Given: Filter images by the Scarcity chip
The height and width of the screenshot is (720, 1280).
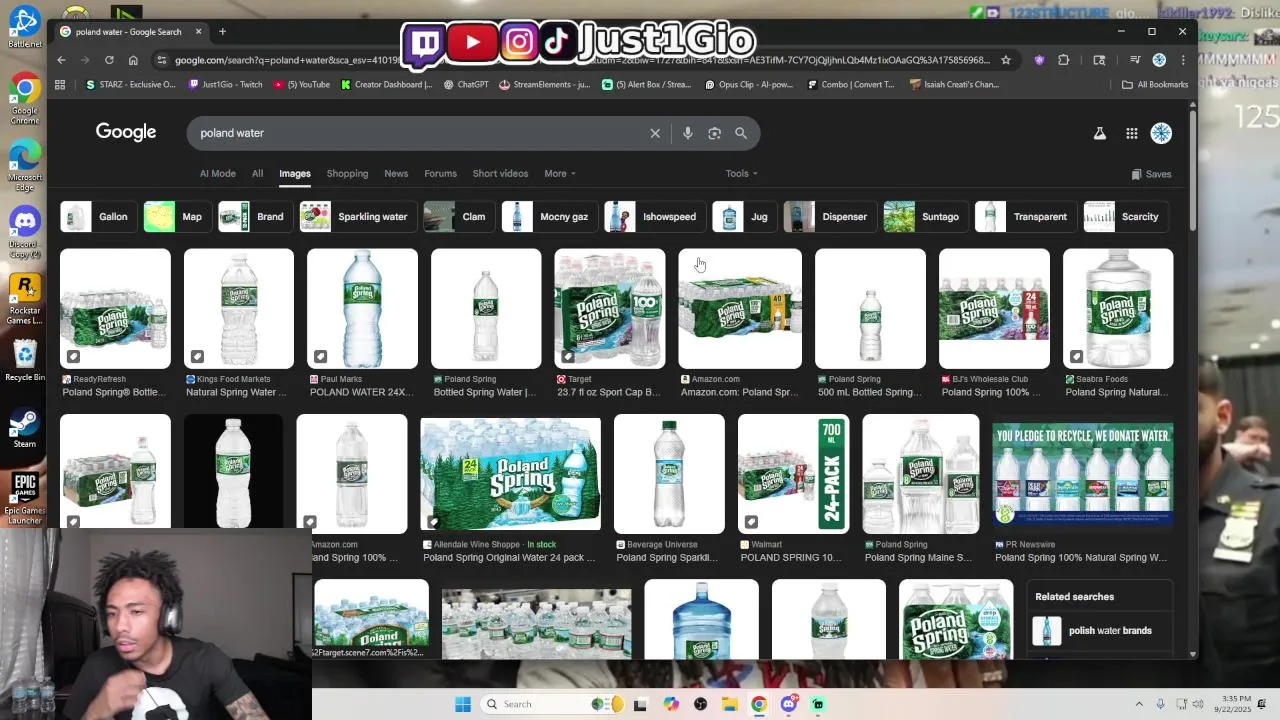Looking at the screenshot, I should [x=1125, y=217].
